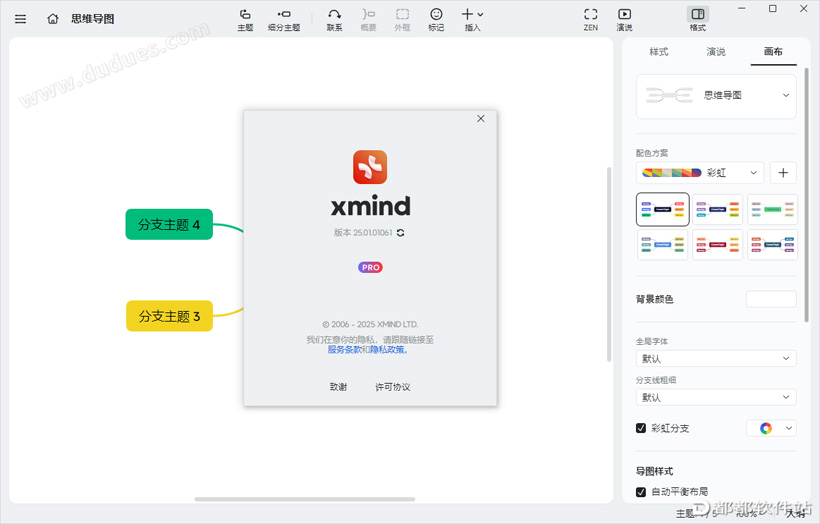Pick the background color (背景颜色) swatch
Screen dimensions: 820x524
771,299
